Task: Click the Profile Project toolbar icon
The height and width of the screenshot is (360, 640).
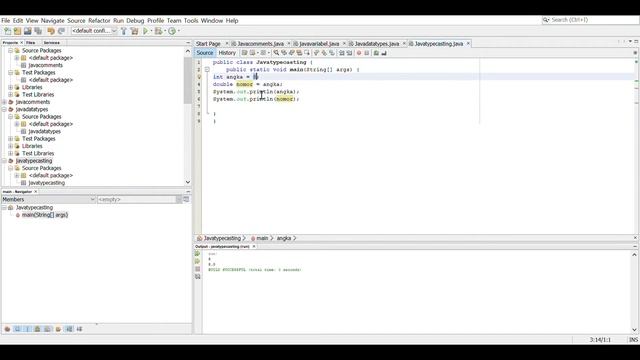Action: coord(172,31)
